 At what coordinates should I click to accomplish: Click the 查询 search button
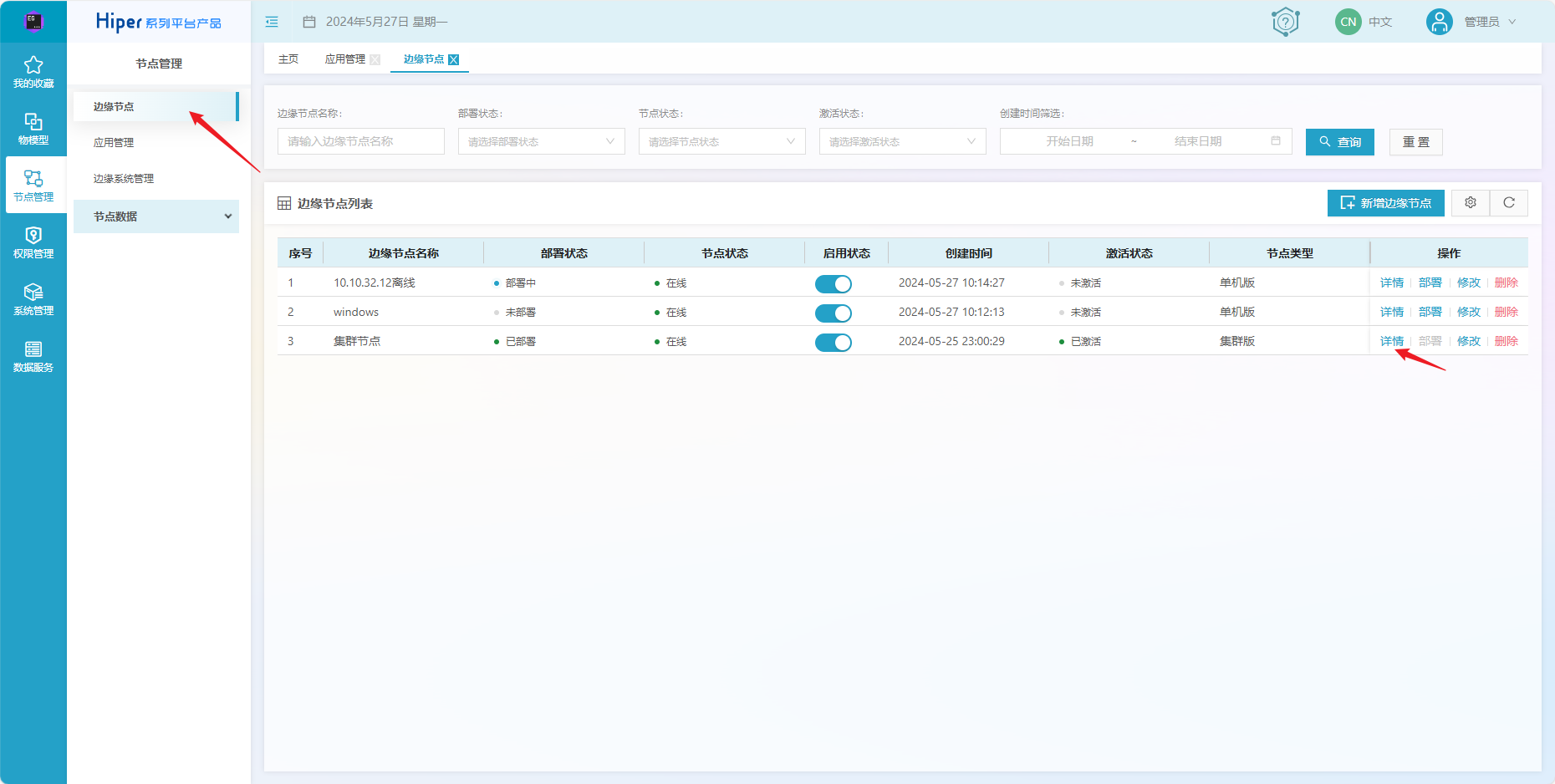pyautogui.click(x=1340, y=142)
